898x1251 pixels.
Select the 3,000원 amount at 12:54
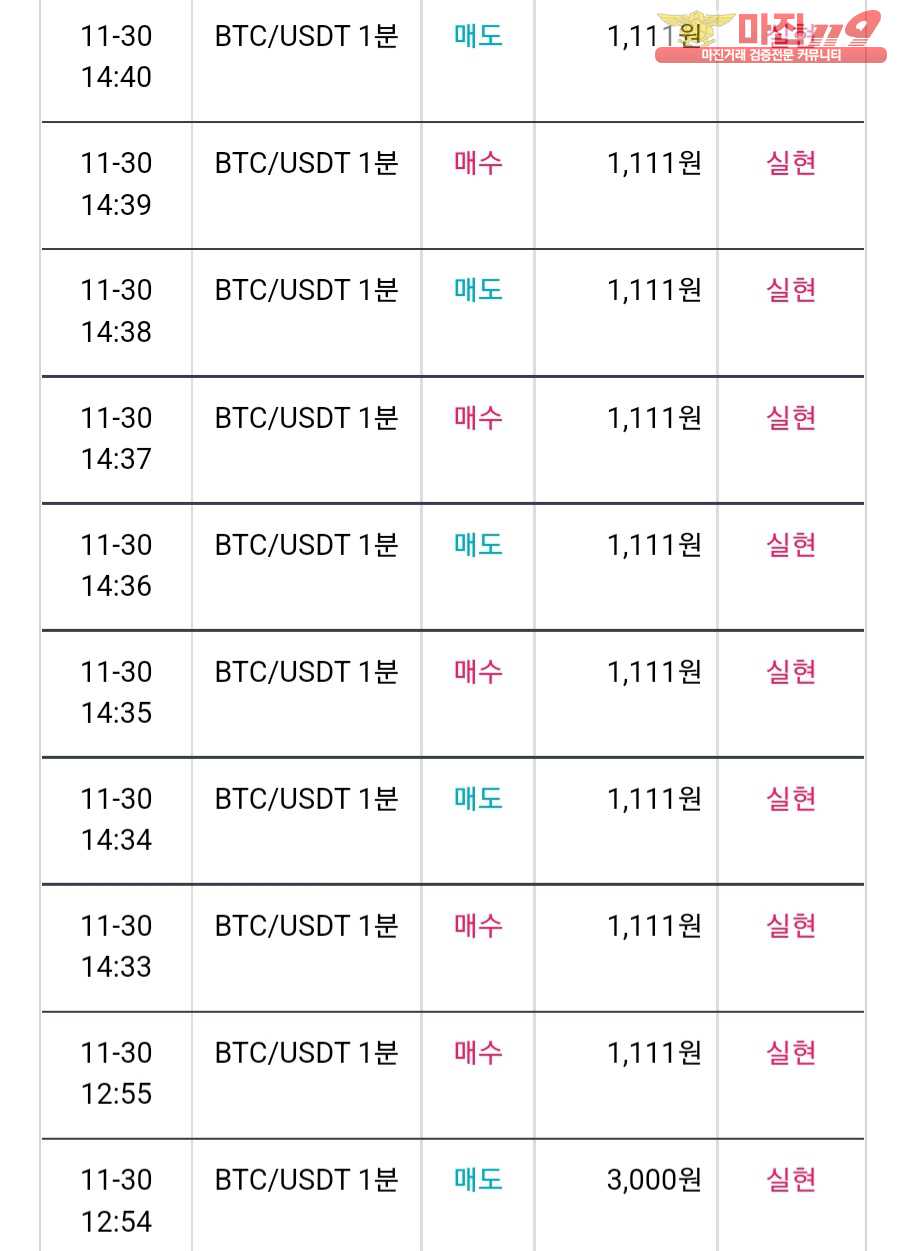click(x=654, y=1179)
